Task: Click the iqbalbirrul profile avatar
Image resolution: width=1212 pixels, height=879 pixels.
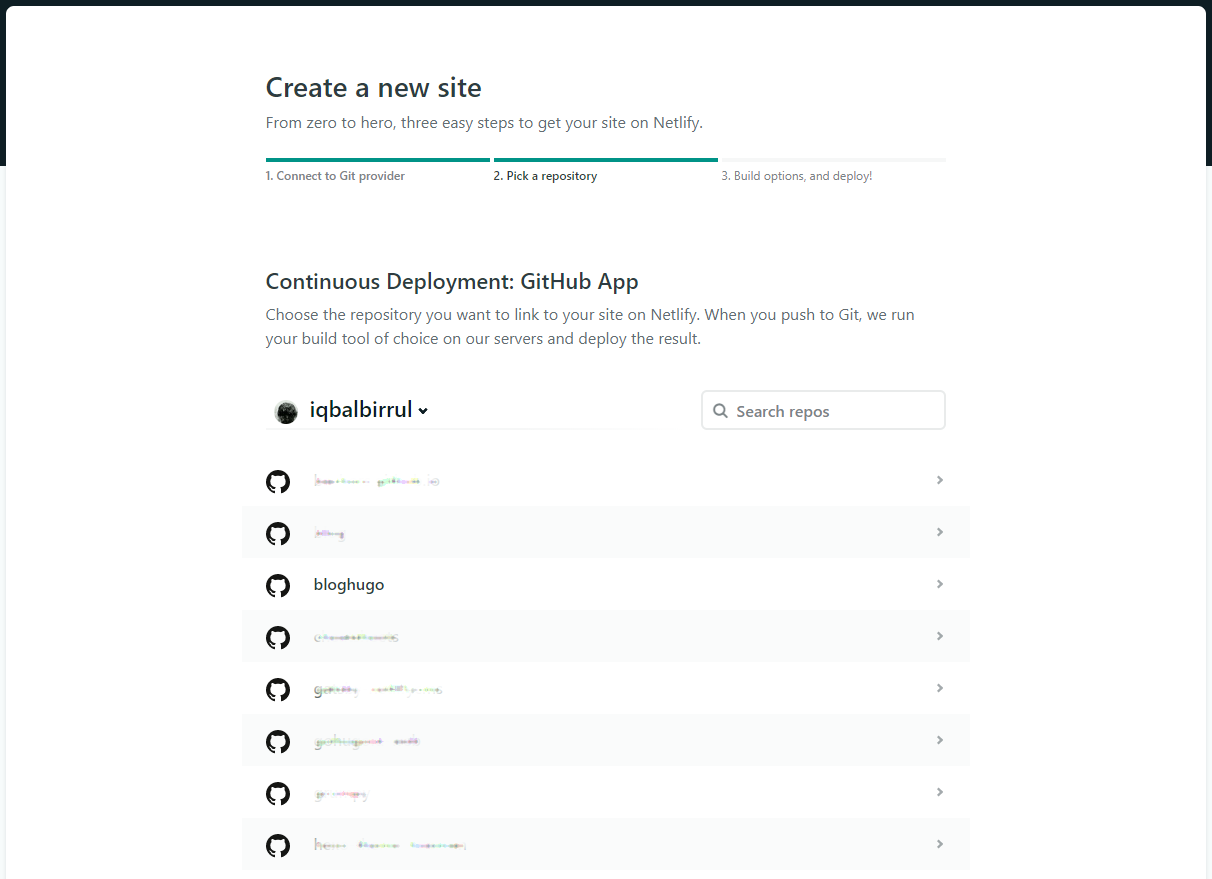Action: point(286,411)
